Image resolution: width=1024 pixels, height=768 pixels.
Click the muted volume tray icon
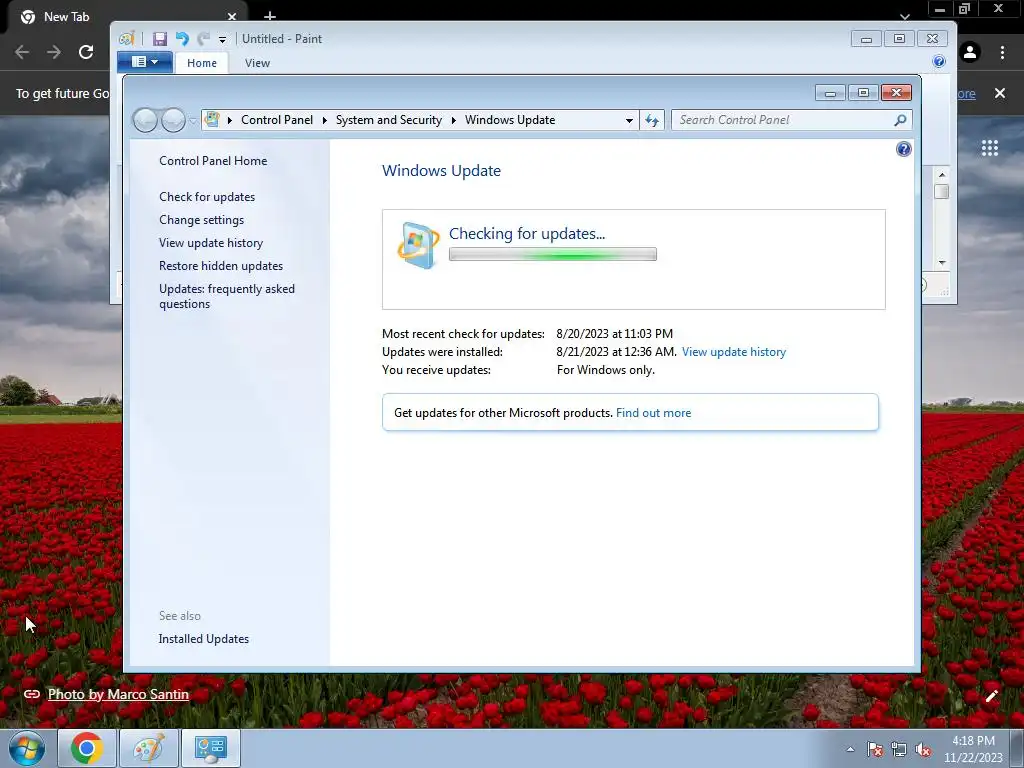point(923,749)
